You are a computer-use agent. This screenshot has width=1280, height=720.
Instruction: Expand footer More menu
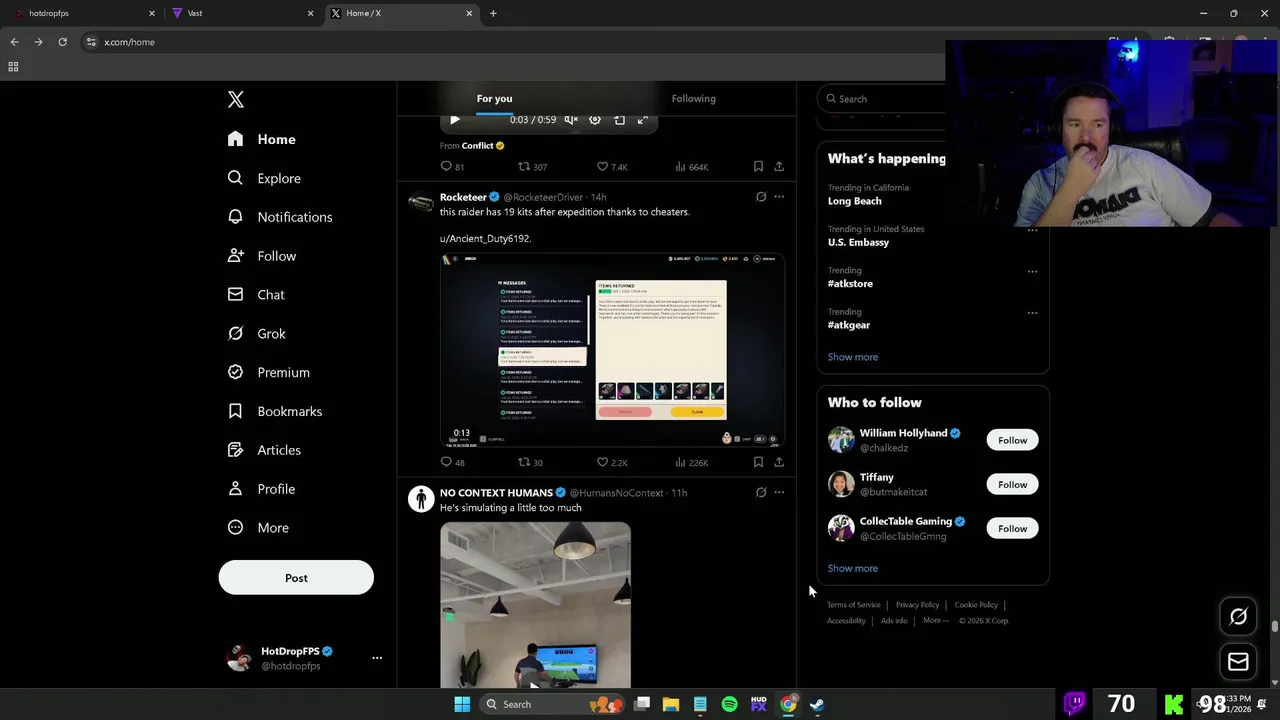coord(936,621)
